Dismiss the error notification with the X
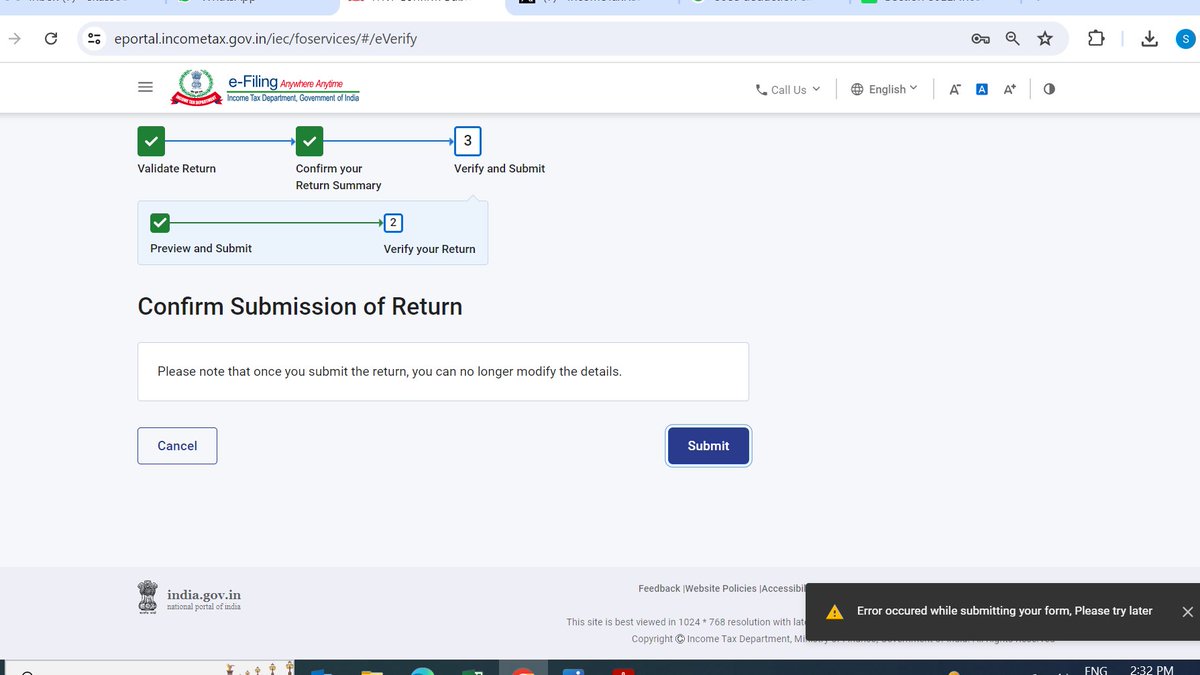Image resolution: width=1200 pixels, height=675 pixels. pos(1187,612)
